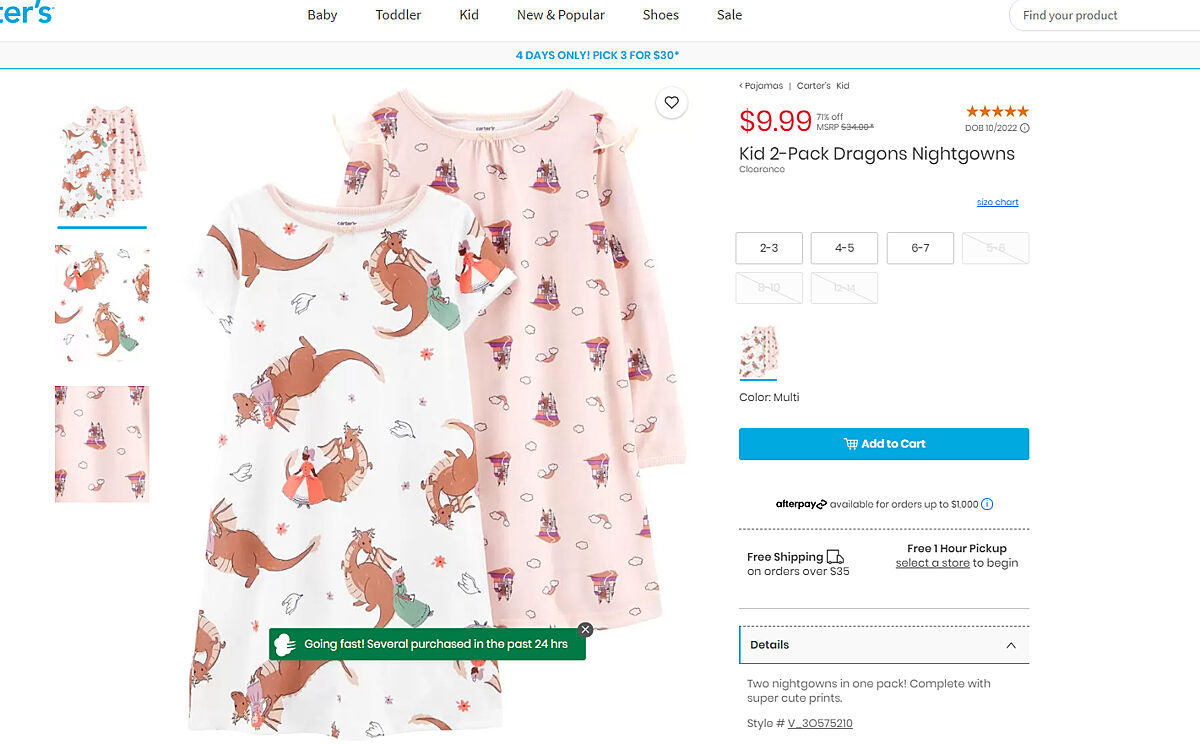Click the five-star rating
Image resolution: width=1200 pixels, height=744 pixels.
point(996,112)
